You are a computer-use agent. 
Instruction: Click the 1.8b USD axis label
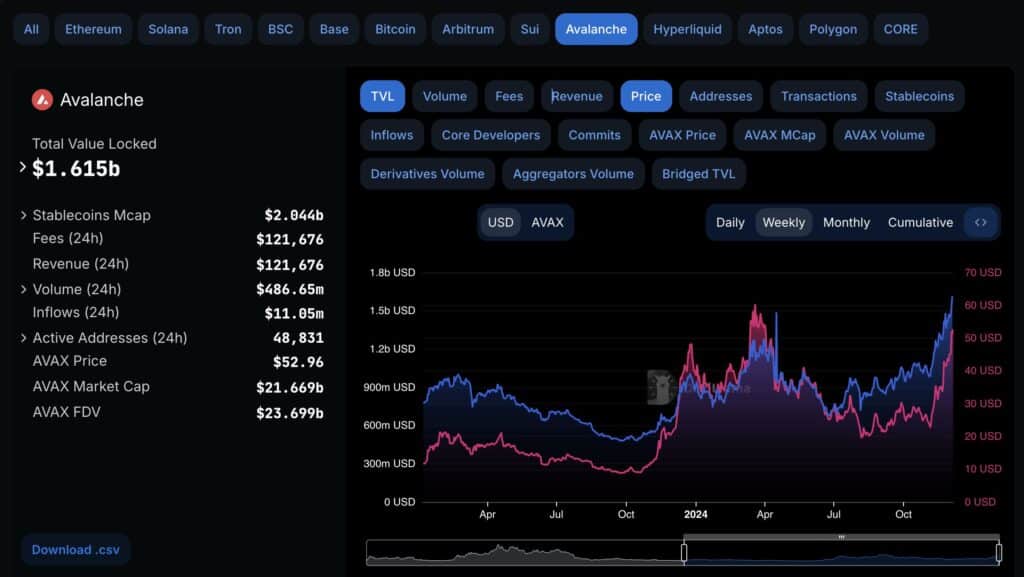pos(392,272)
